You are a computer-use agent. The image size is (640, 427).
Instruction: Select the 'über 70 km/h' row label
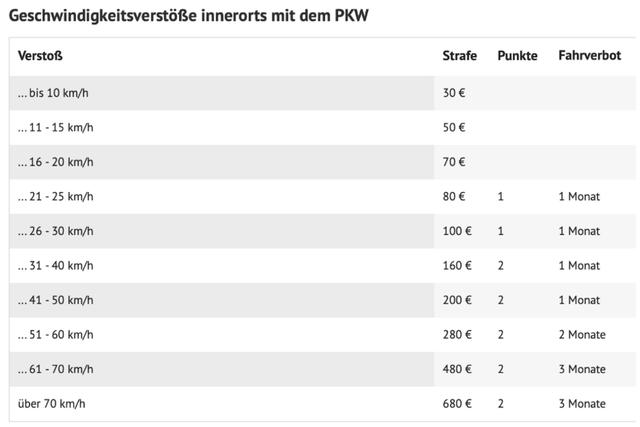[52, 404]
